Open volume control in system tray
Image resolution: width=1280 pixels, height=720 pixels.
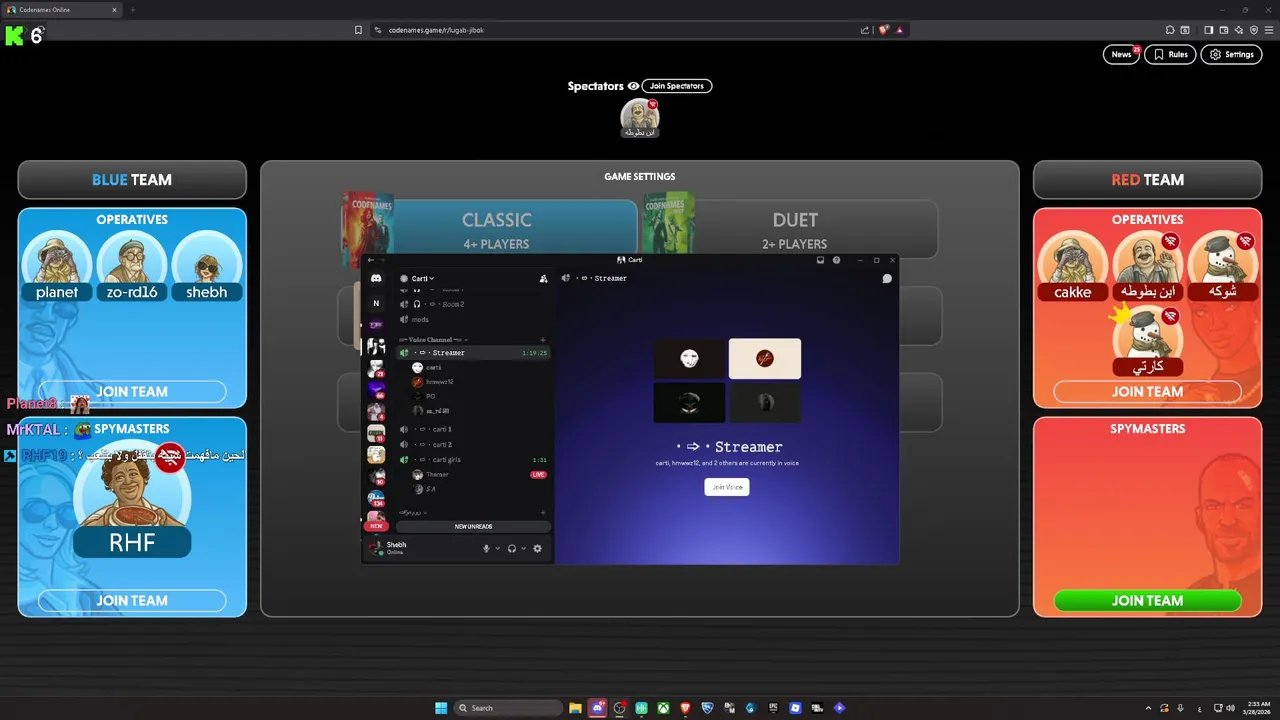point(1230,708)
